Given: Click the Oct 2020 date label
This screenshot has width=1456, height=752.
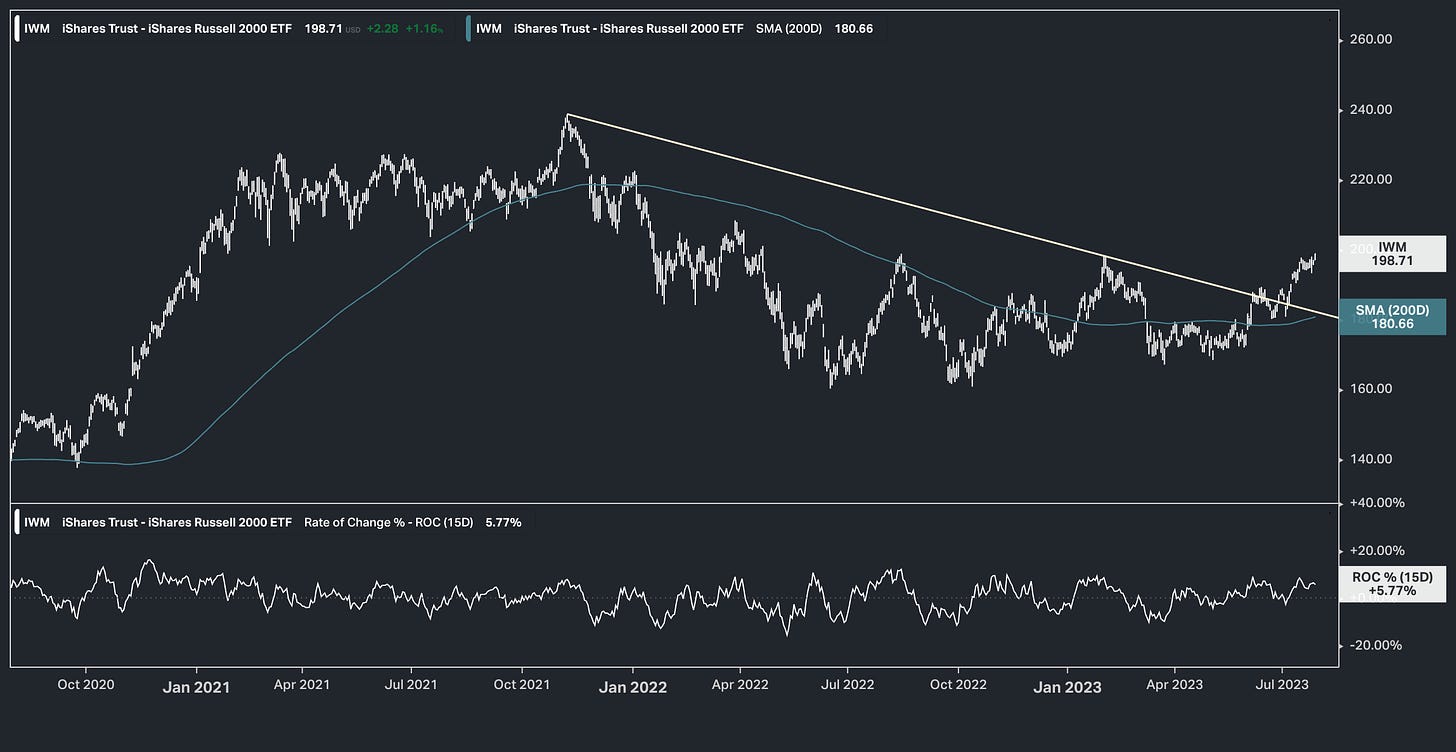Looking at the screenshot, I should coord(86,685).
